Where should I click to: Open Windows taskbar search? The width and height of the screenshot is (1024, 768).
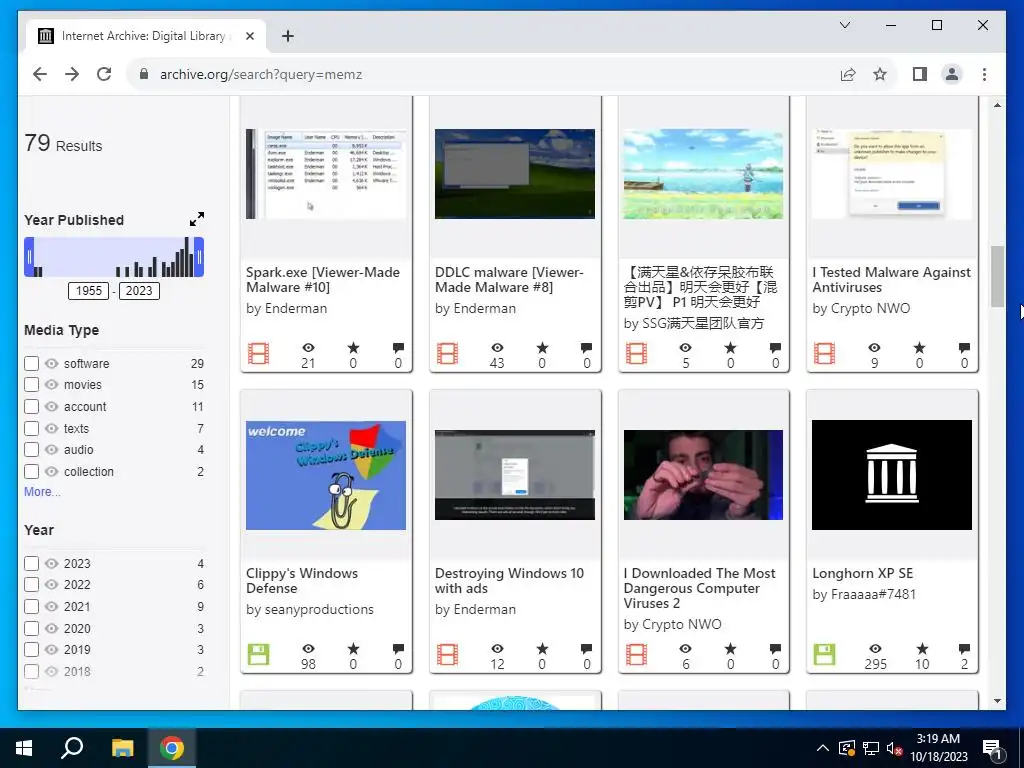[x=72, y=748]
